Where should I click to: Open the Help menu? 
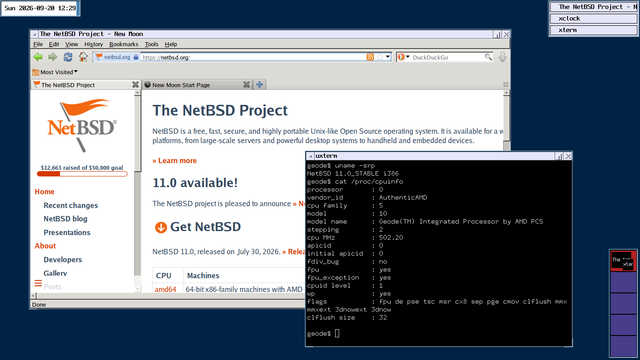[171, 44]
